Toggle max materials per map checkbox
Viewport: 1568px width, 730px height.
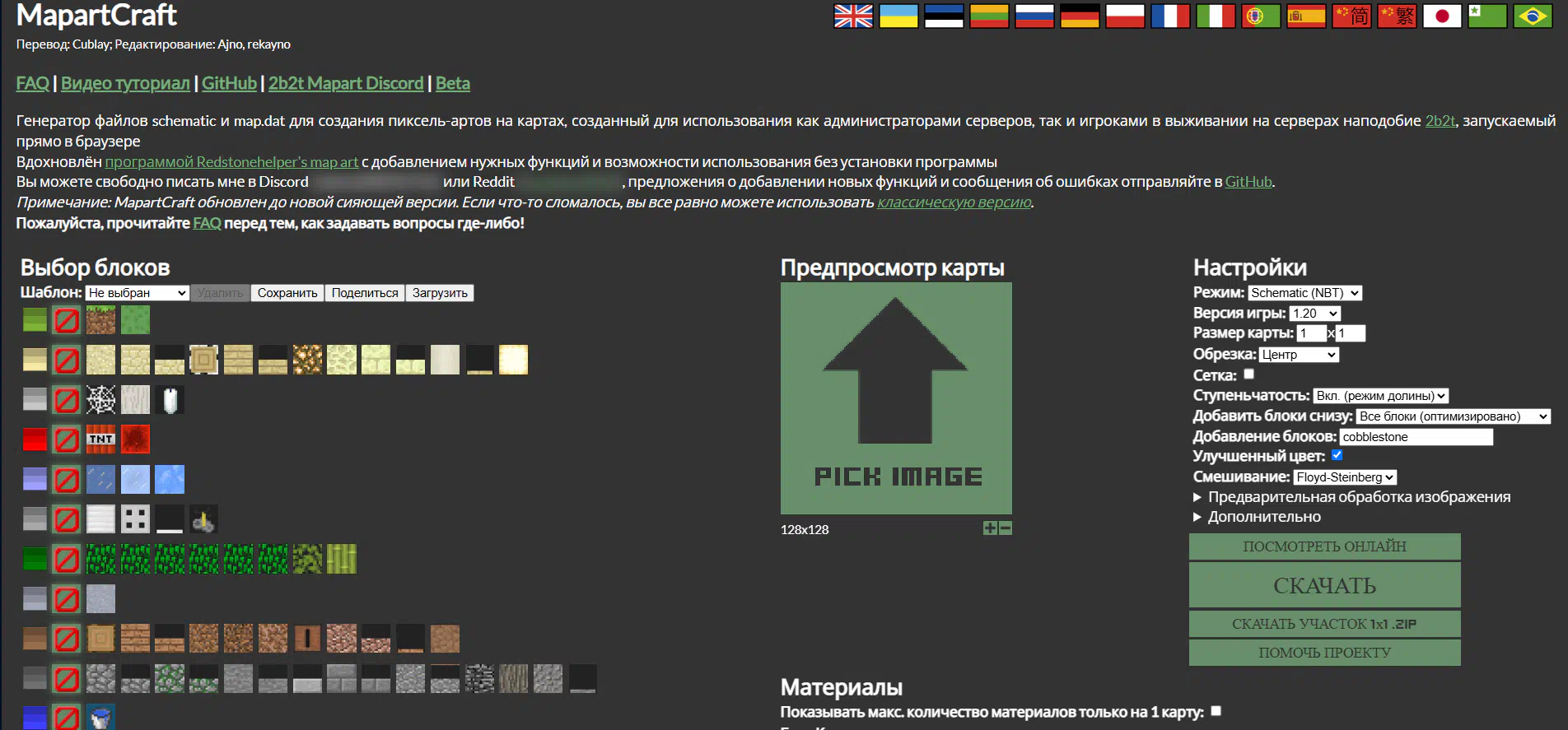coord(1216,711)
